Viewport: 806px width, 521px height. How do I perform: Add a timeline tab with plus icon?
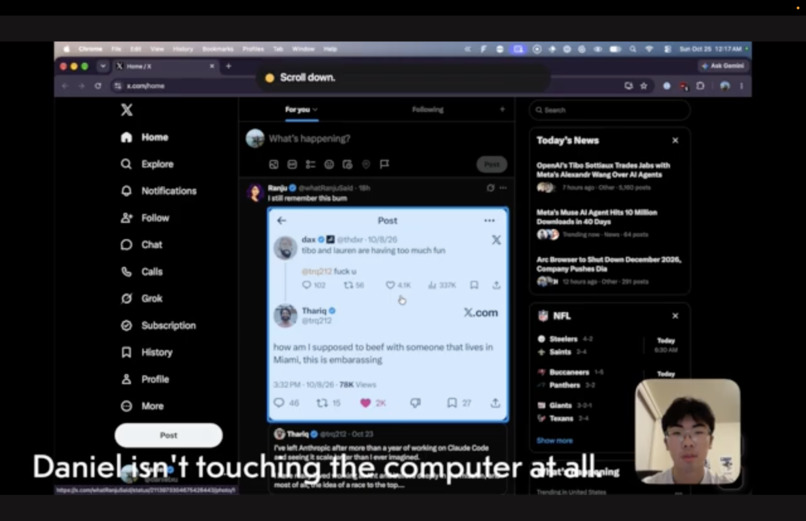pyautogui.click(x=502, y=109)
